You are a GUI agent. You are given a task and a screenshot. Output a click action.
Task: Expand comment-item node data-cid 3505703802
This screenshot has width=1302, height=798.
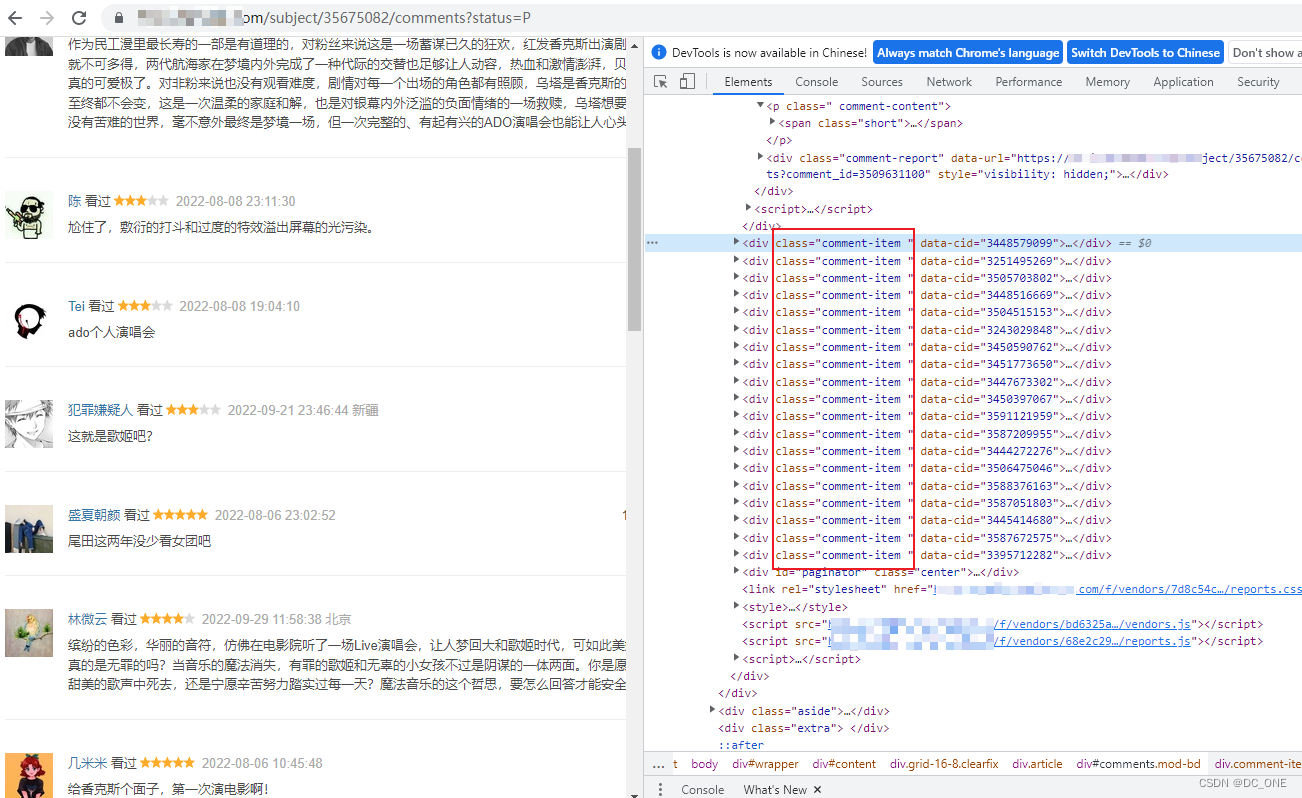point(737,278)
